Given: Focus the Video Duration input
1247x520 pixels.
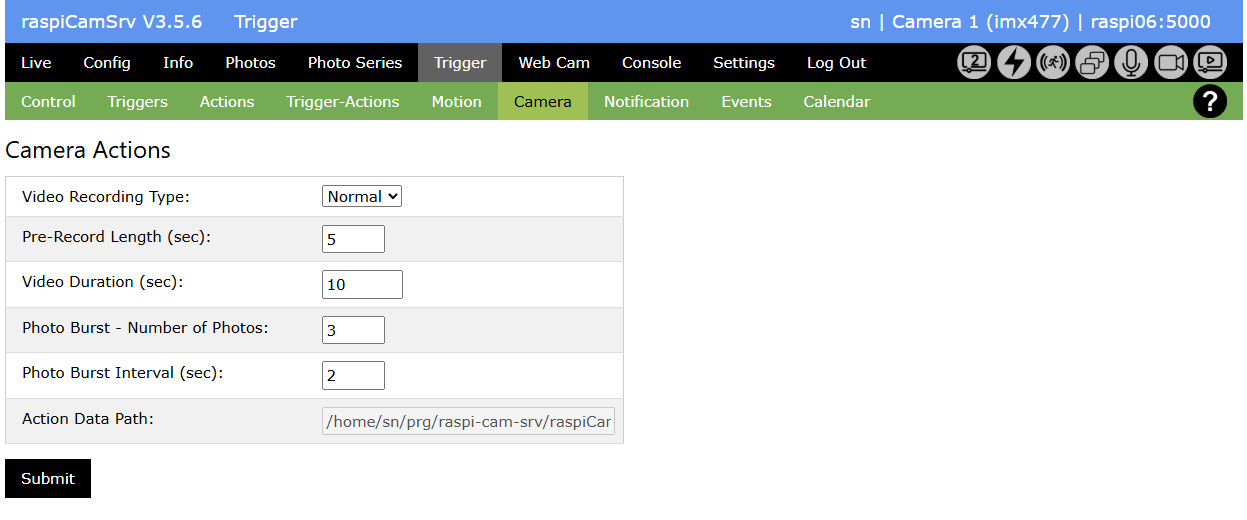Looking at the screenshot, I should [x=362, y=284].
